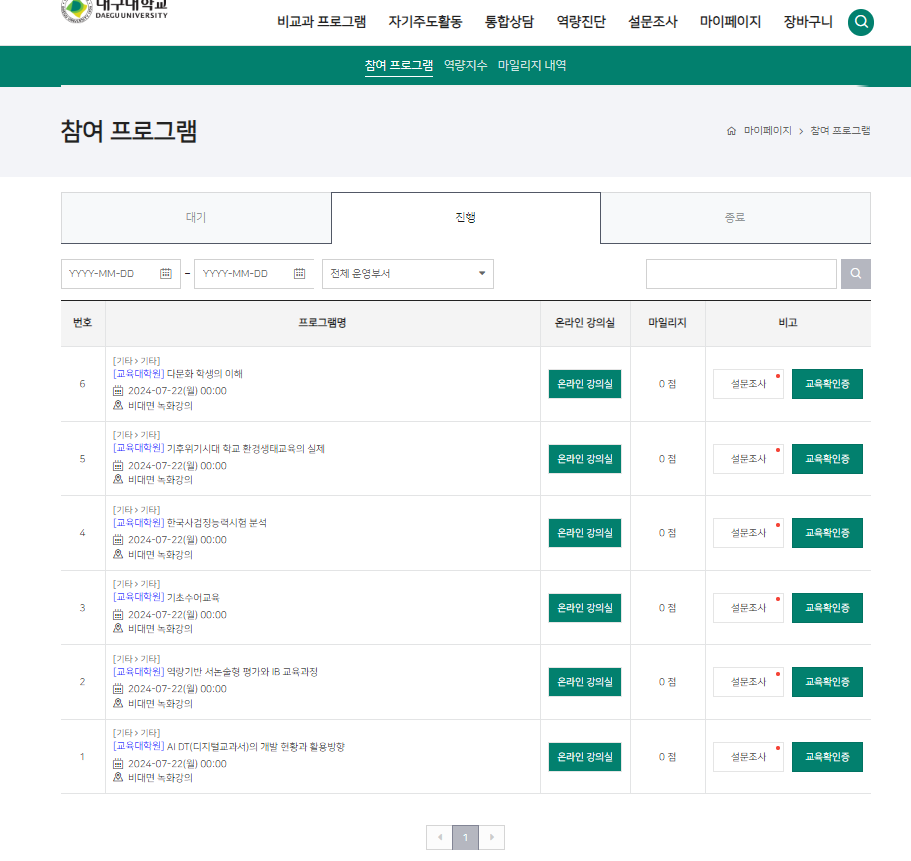Open the 마이페이지 menu
Screen dimensions: 911x861
(x=730, y=22)
